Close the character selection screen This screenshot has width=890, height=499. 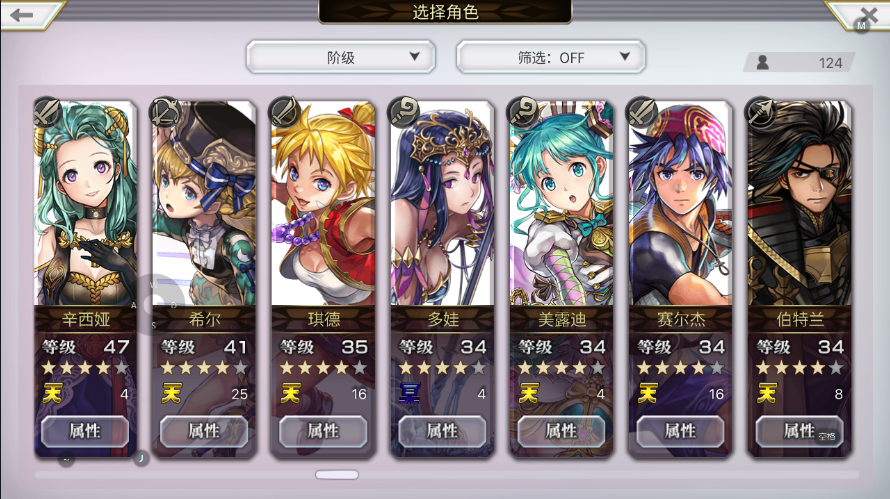[868, 15]
